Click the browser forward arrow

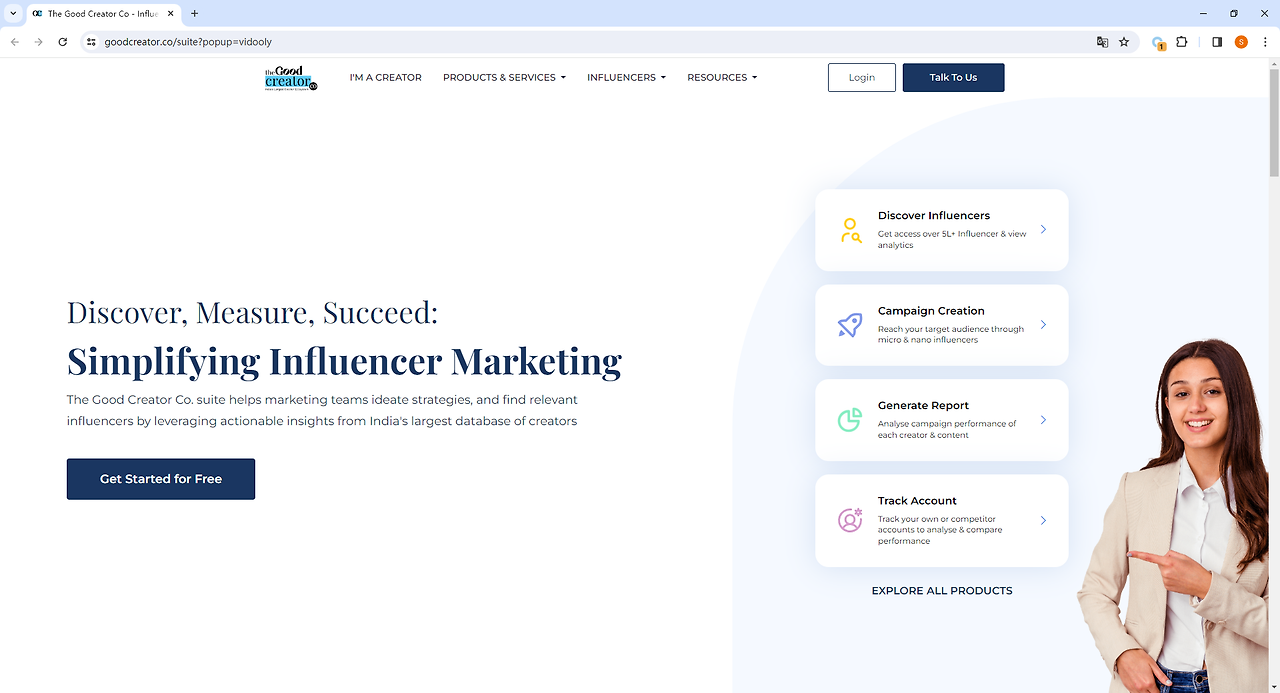(x=38, y=42)
